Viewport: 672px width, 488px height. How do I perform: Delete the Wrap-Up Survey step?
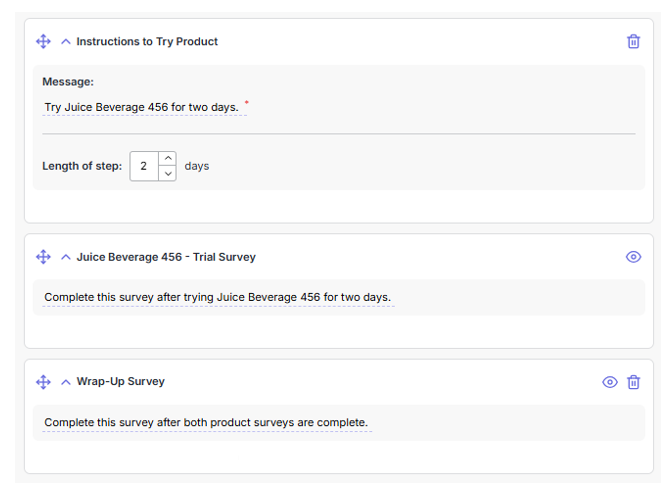[x=633, y=382]
